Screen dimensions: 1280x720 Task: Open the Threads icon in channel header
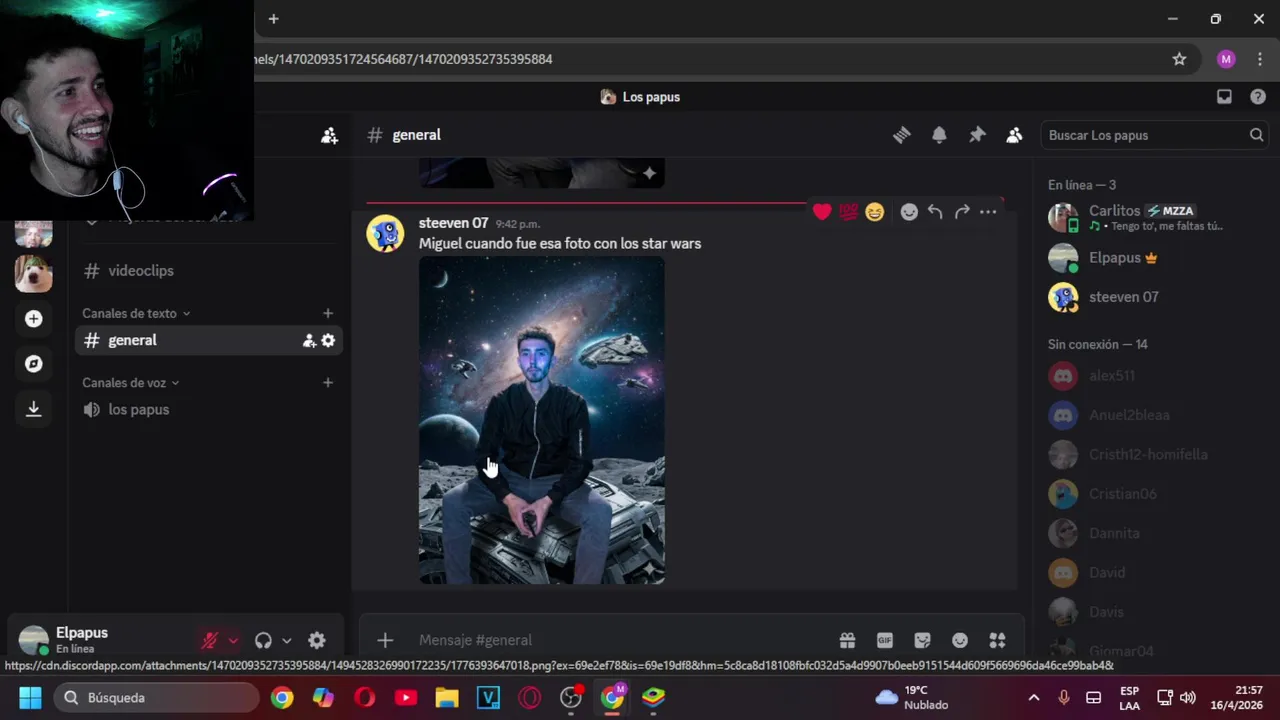(902, 135)
